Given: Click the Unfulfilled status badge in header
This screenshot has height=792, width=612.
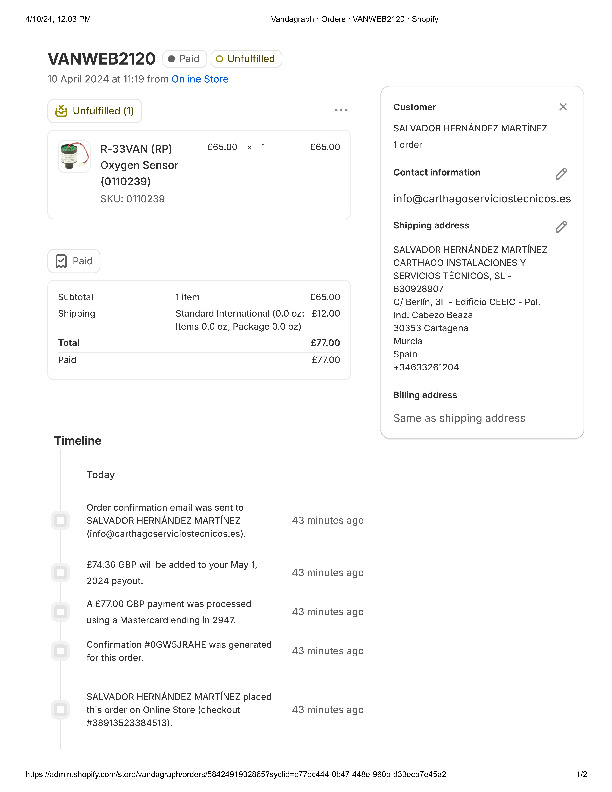Looking at the screenshot, I should coord(245,59).
